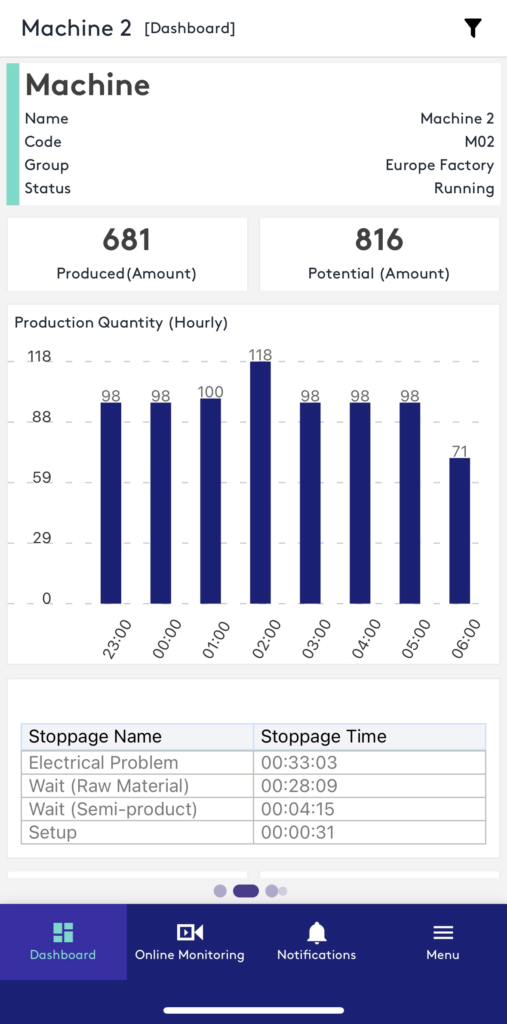Open the Menu tab label
The image size is (507, 1024).
tap(443, 955)
